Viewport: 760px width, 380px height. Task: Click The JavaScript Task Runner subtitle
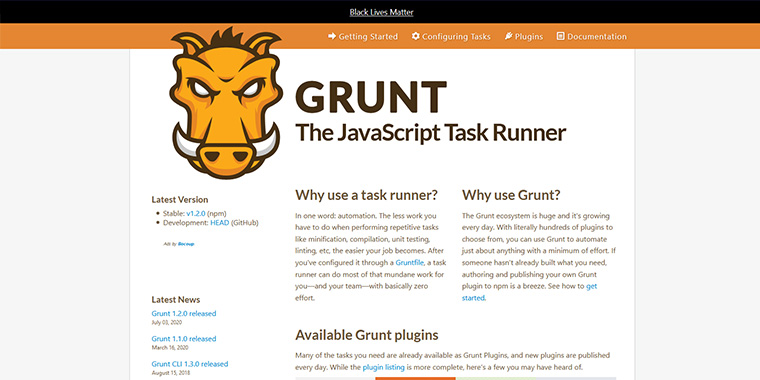click(x=430, y=132)
